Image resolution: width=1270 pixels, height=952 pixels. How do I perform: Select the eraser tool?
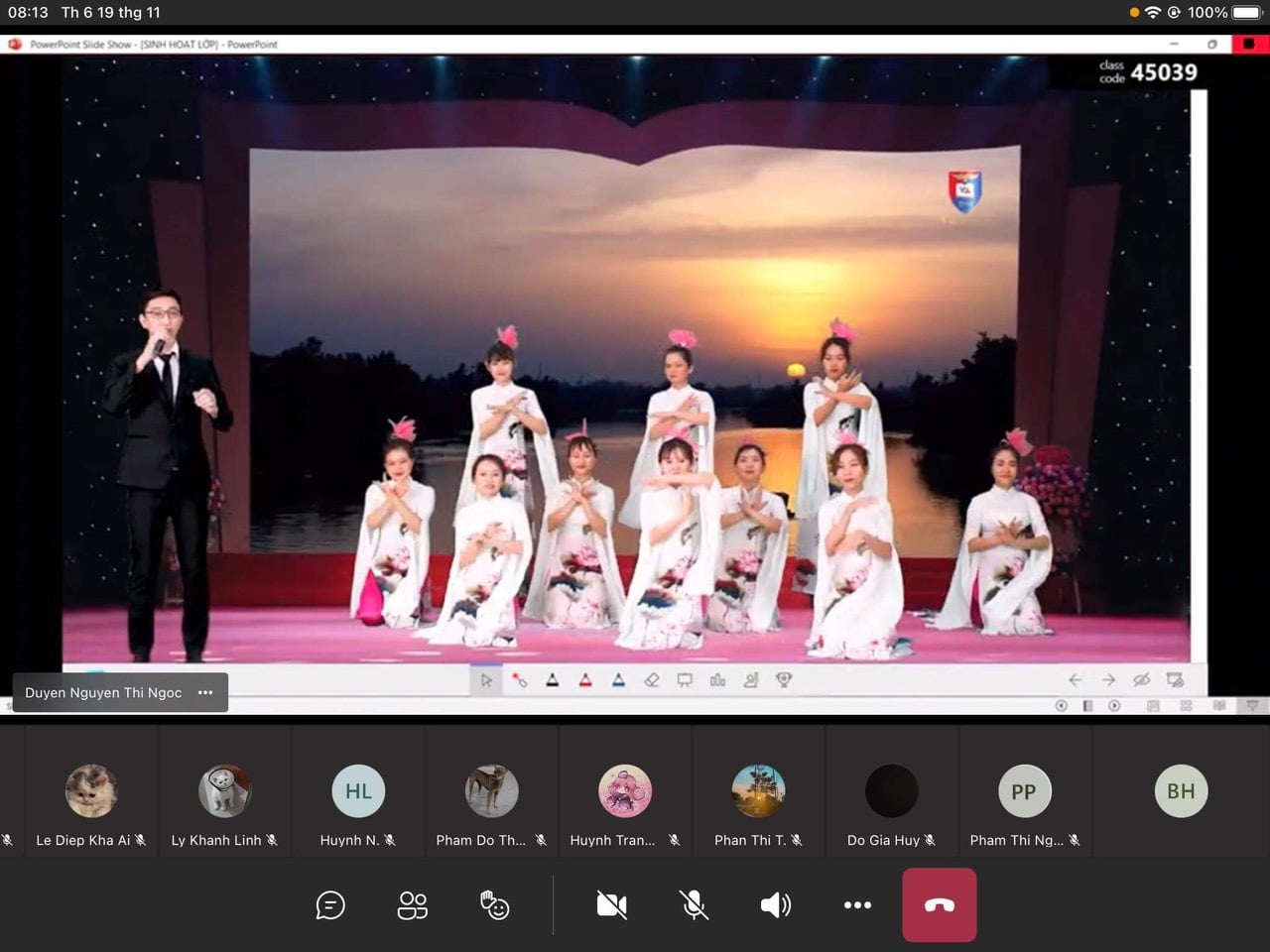[x=652, y=680]
